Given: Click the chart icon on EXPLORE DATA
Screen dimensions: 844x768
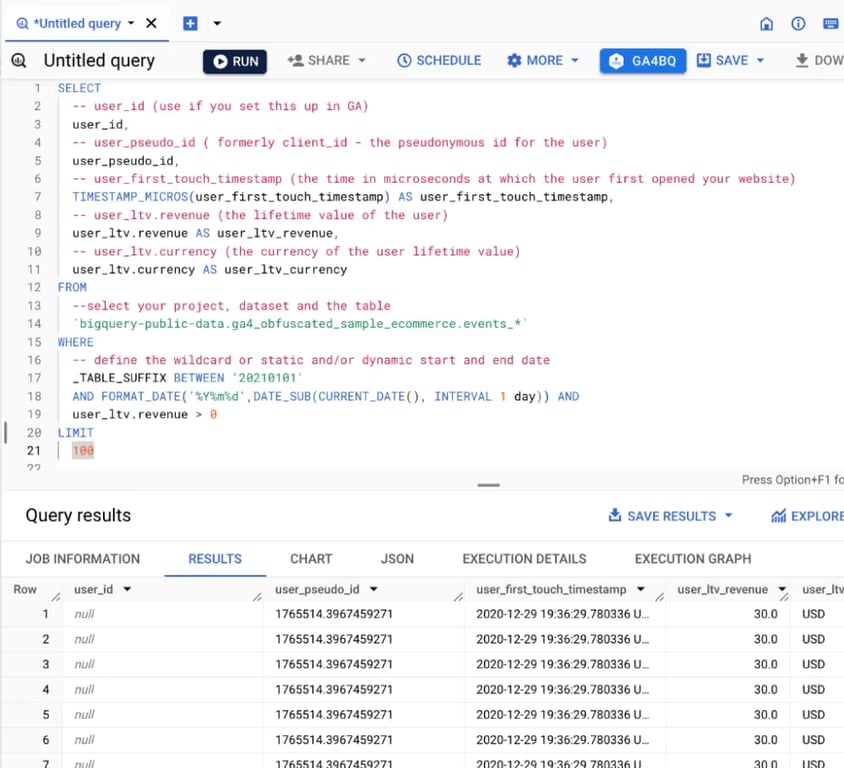Looking at the screenshot, I should point(778,516).
